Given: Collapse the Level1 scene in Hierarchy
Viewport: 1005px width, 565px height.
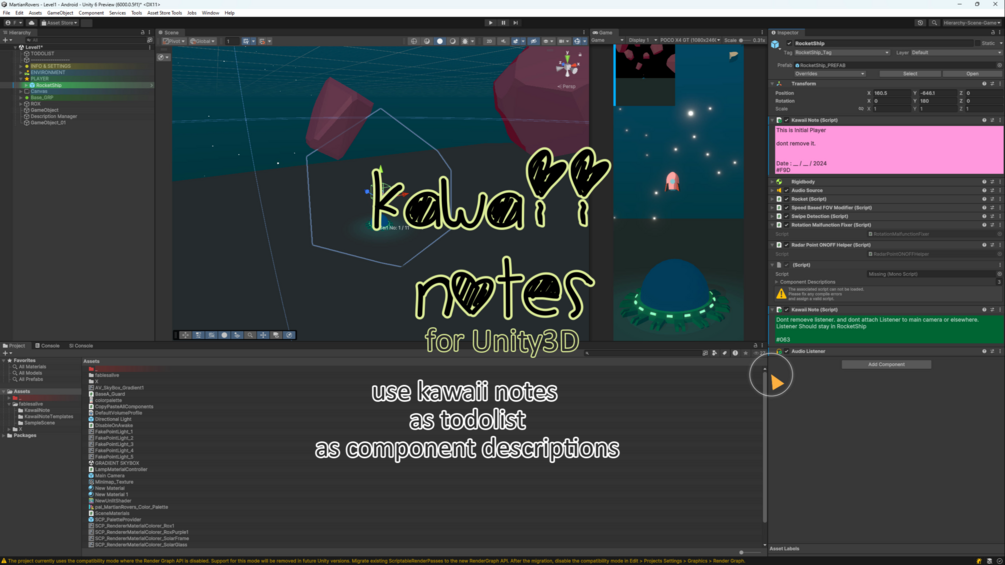Looking at the screenshot, I should tap(15, 47).
